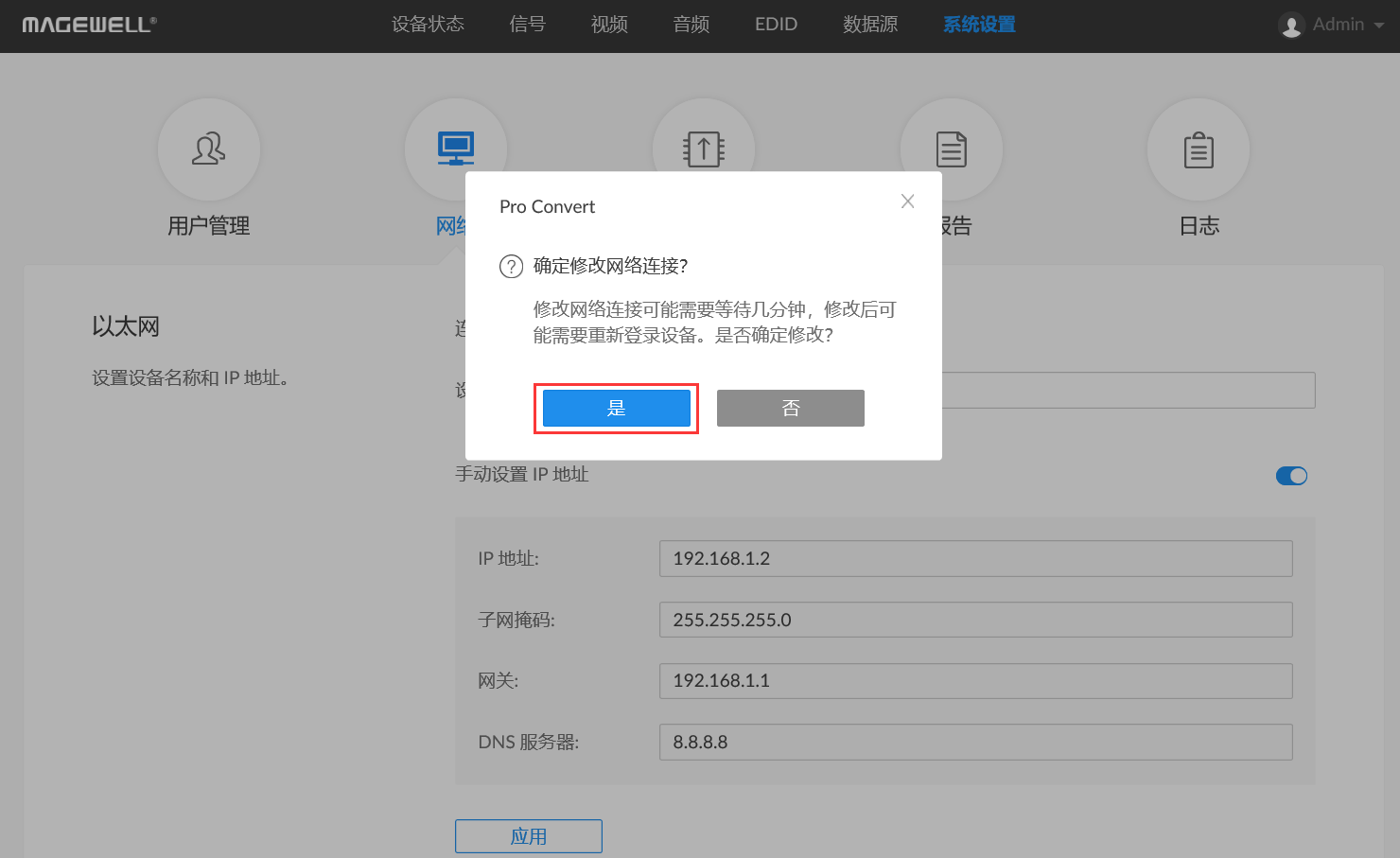Viewport: 1400px width, 858px height.
Task: Click the question mark icon in dialog
Action: (511, 267)
